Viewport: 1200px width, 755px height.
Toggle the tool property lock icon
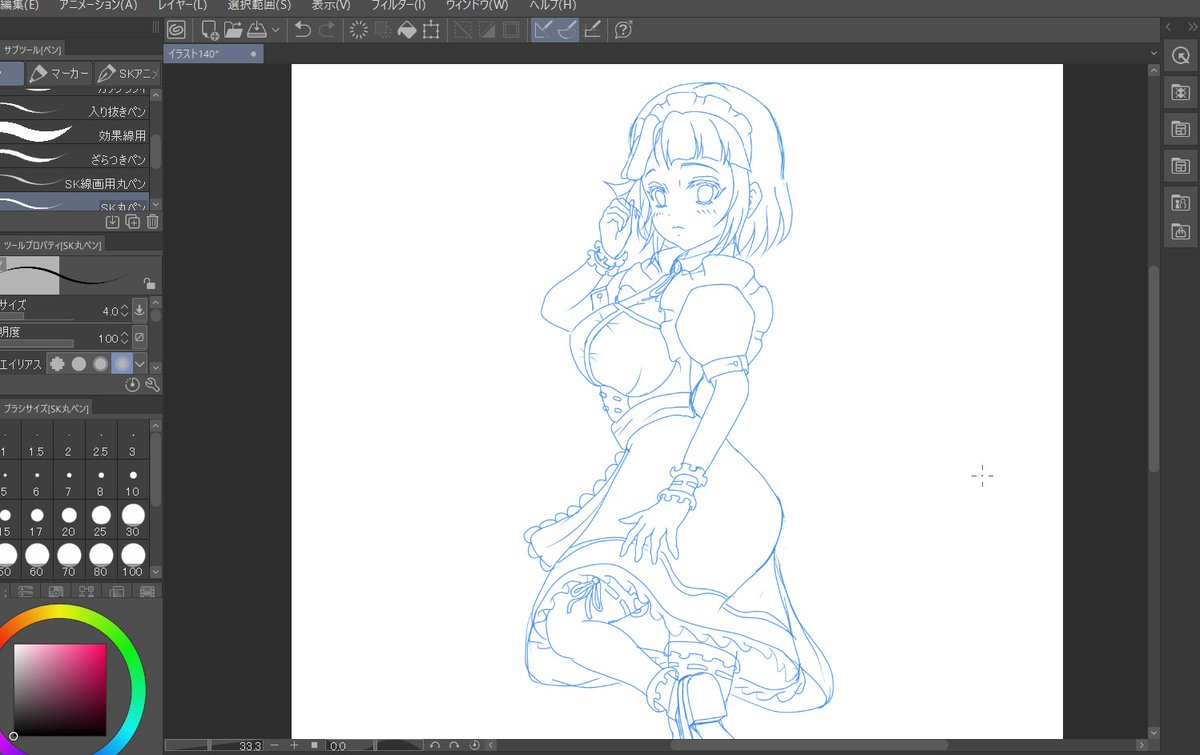[148, 284]
